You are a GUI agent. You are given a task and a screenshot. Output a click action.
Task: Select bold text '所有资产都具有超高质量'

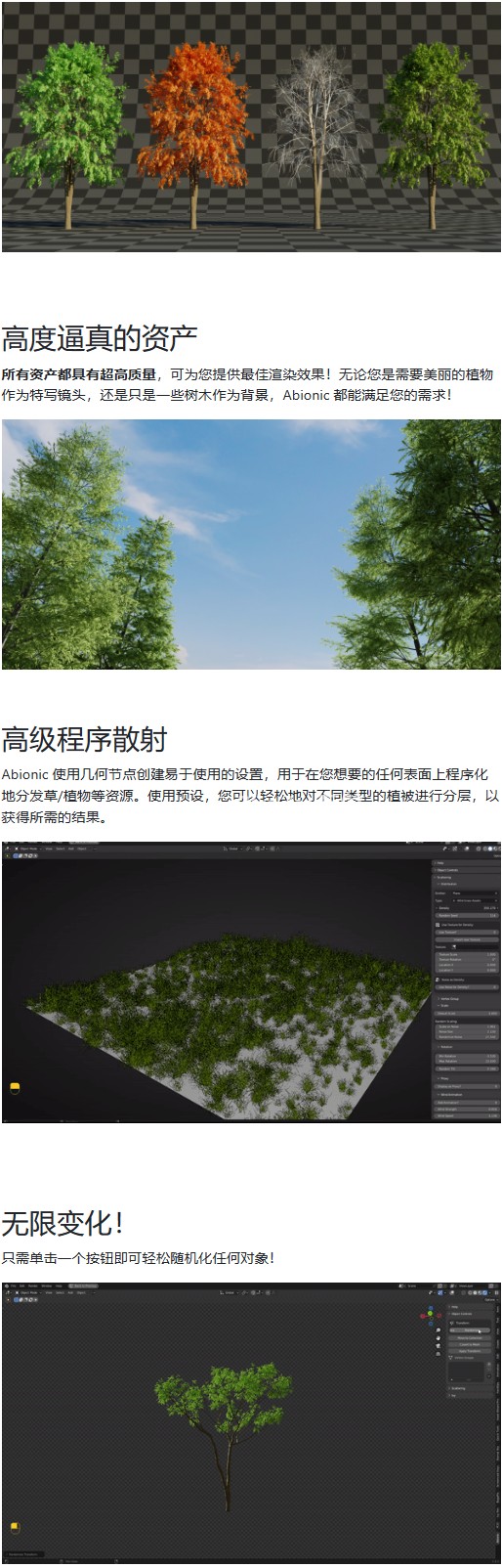(x=79, y=374)
